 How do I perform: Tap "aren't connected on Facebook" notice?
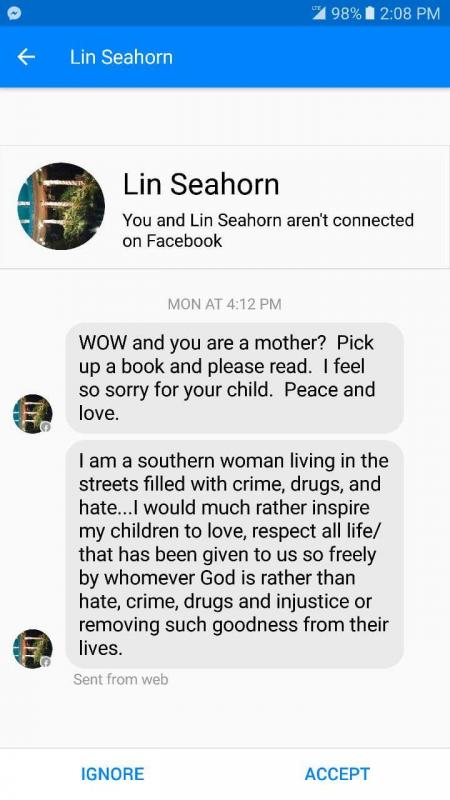268,231
